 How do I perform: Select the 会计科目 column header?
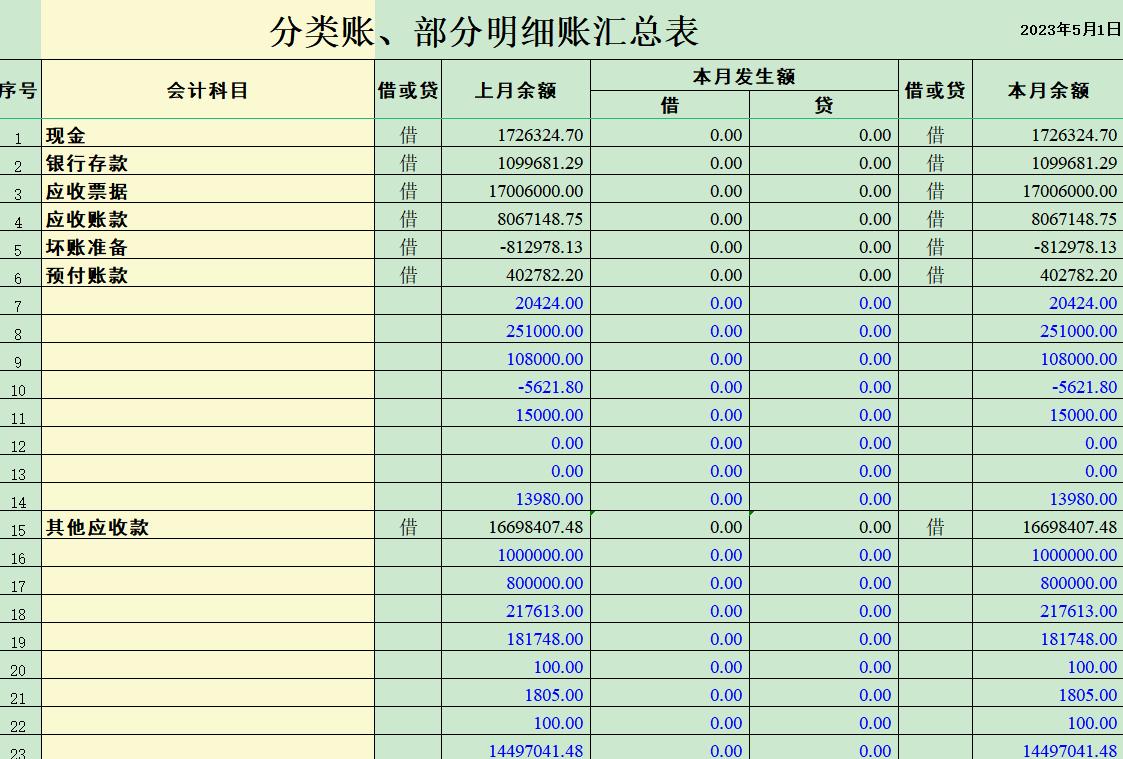pos(205,89)
